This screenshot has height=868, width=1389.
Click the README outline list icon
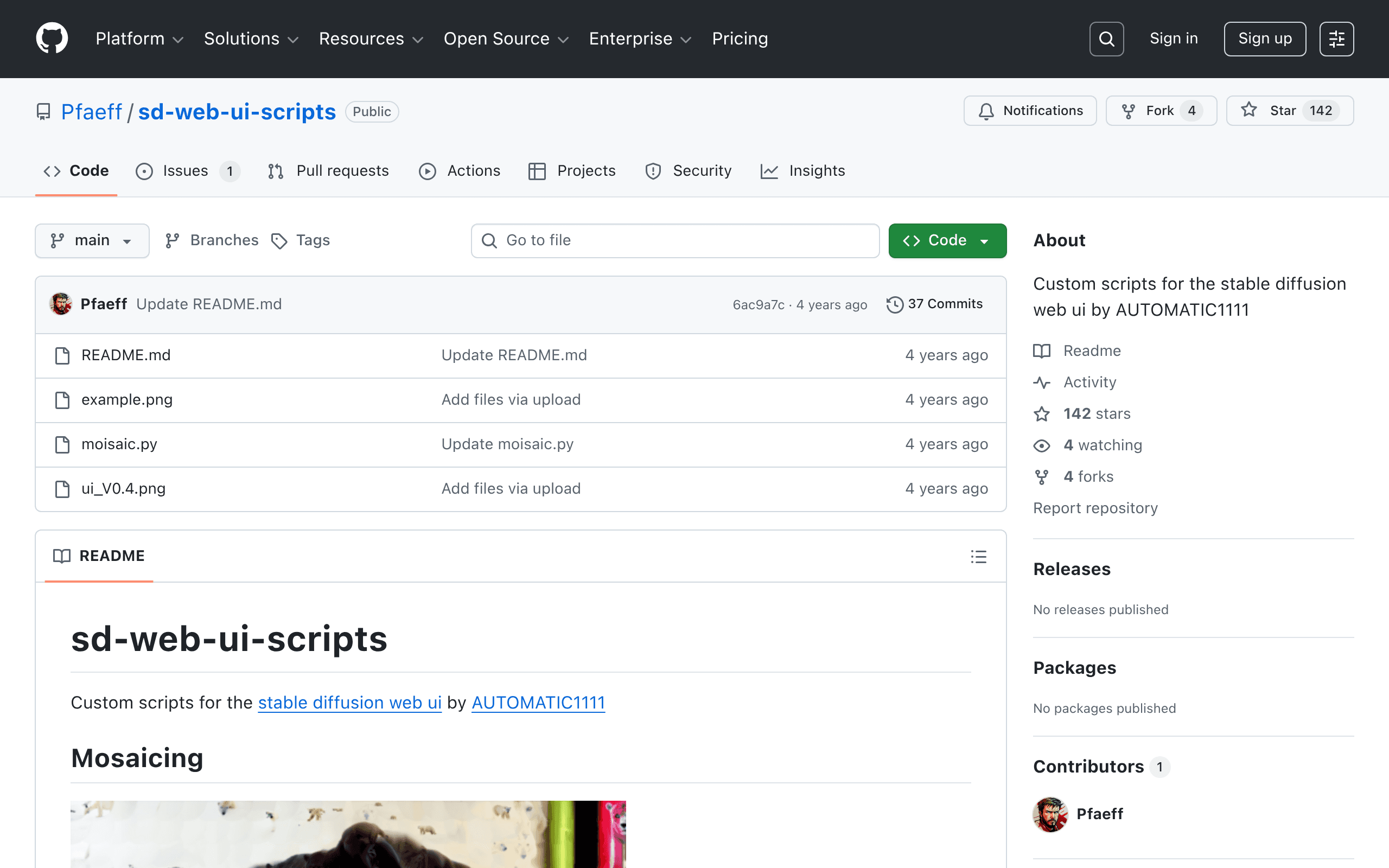pyautogui.click(x=979, y=556)
